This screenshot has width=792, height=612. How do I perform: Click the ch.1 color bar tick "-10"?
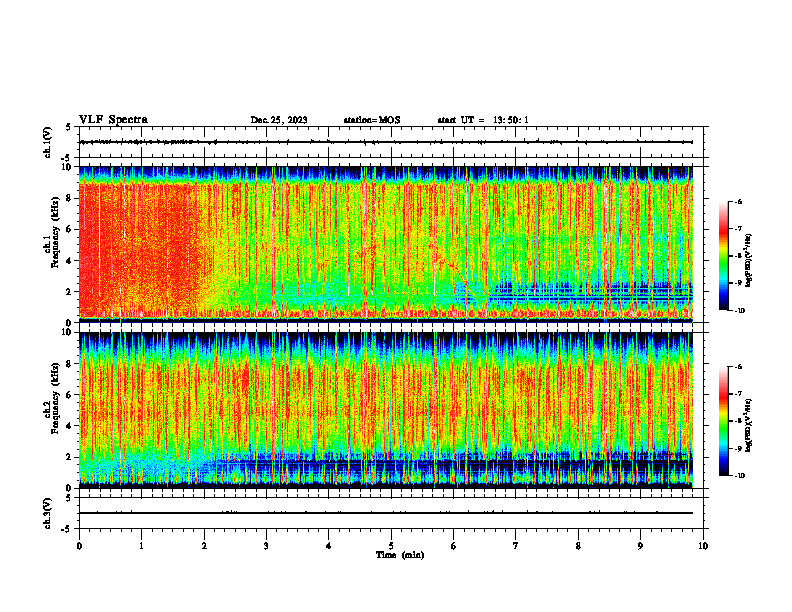click(x=739, y=311)
